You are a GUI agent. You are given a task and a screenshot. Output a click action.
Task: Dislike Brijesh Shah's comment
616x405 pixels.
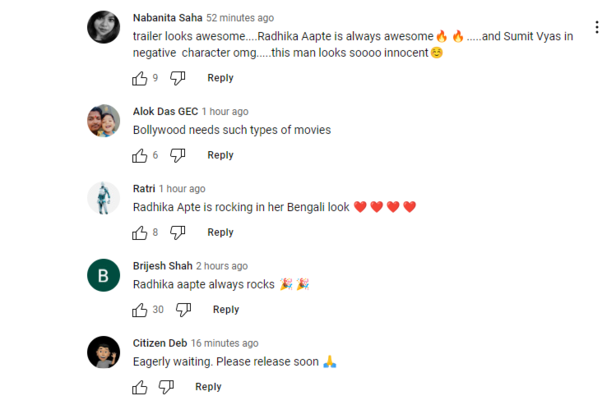pos(184,310)
